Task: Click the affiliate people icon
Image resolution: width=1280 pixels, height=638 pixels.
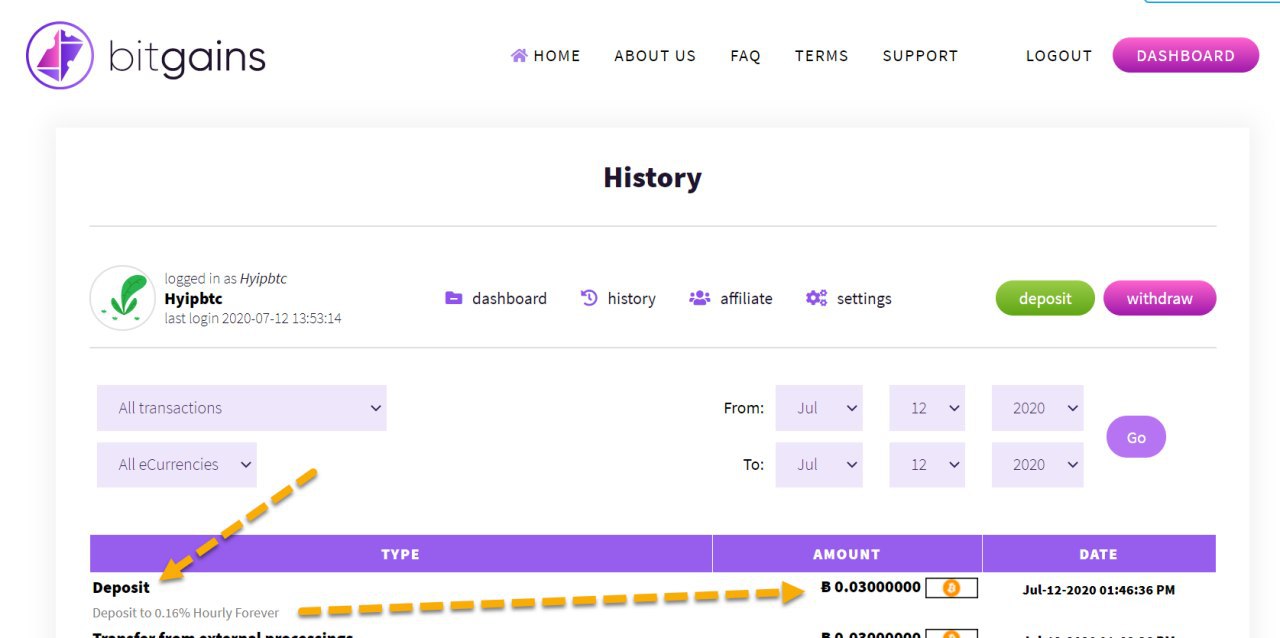Action: tap(699, 298)
